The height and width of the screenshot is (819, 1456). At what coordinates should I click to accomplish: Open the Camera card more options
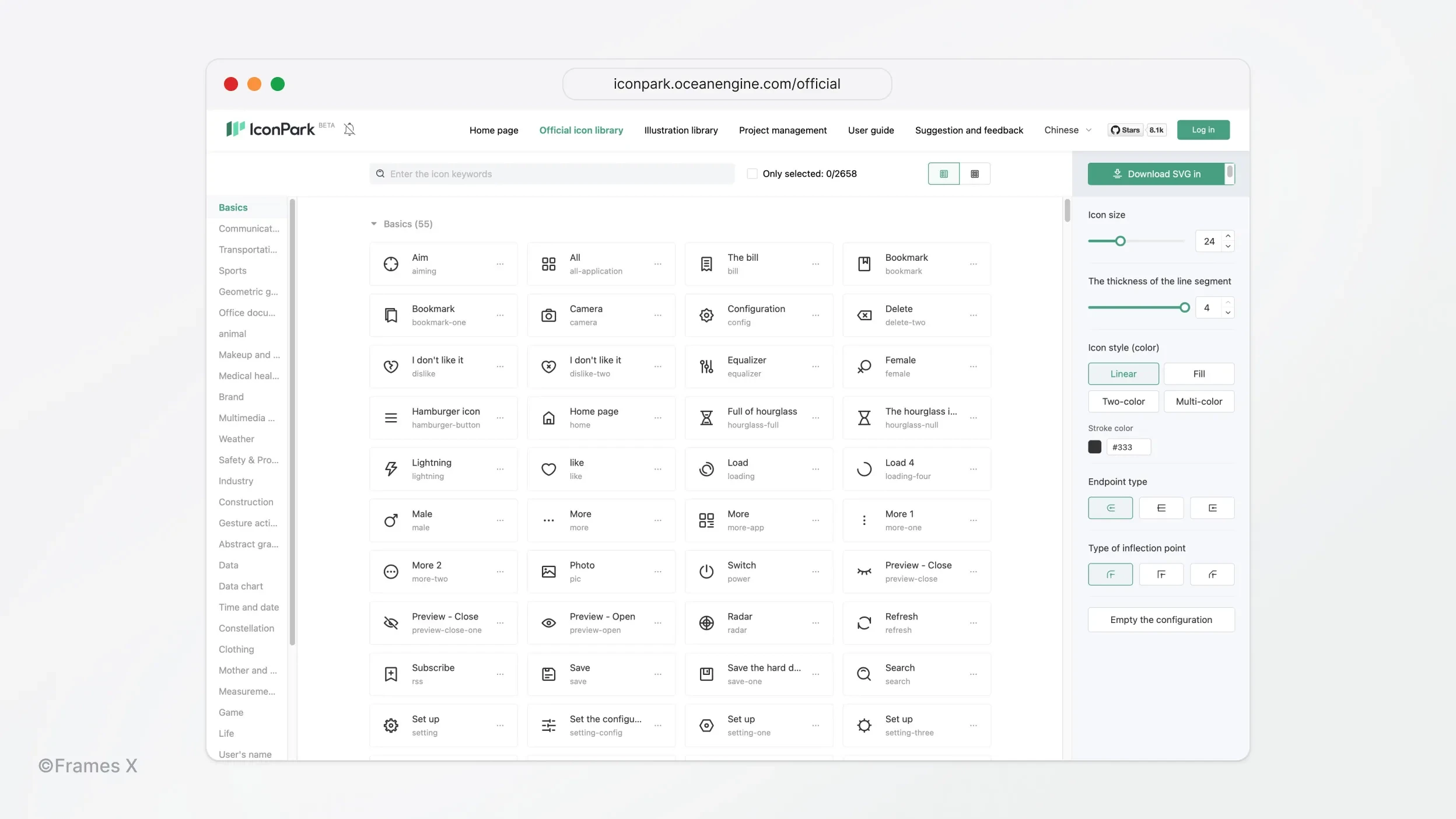[x=657, y=316]
